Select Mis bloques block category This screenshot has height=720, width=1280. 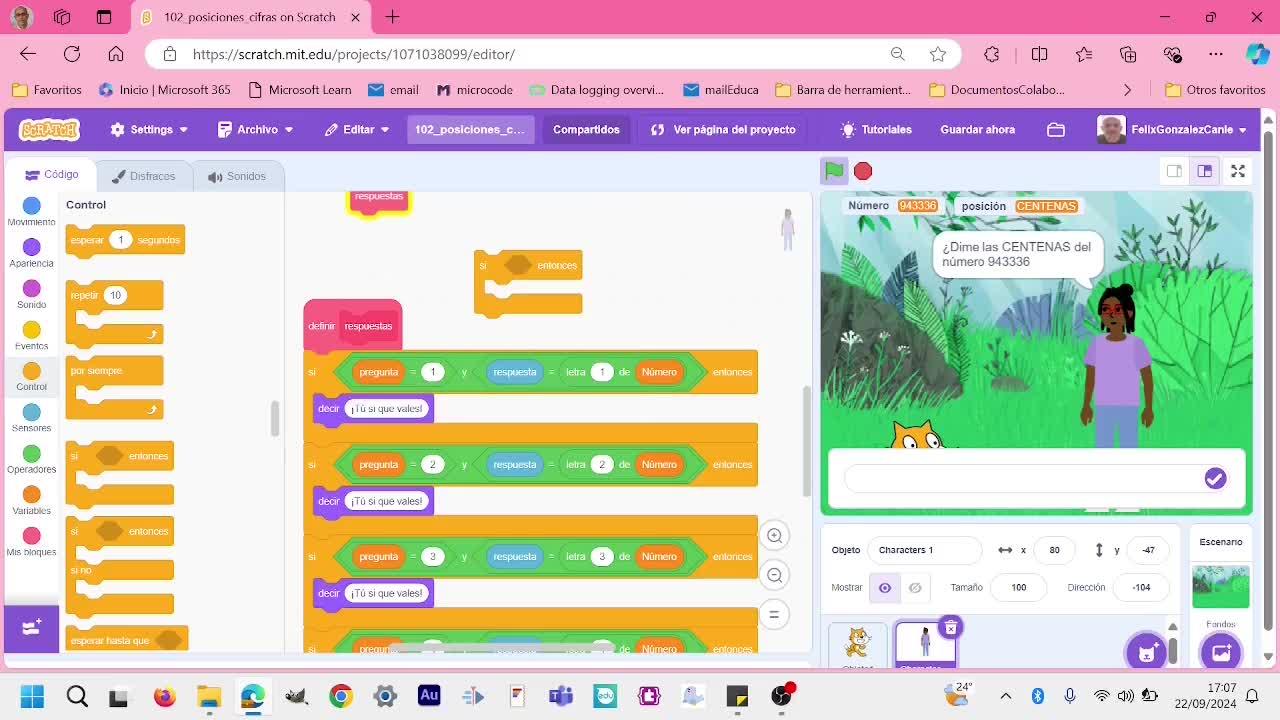[x=31, y=542]
